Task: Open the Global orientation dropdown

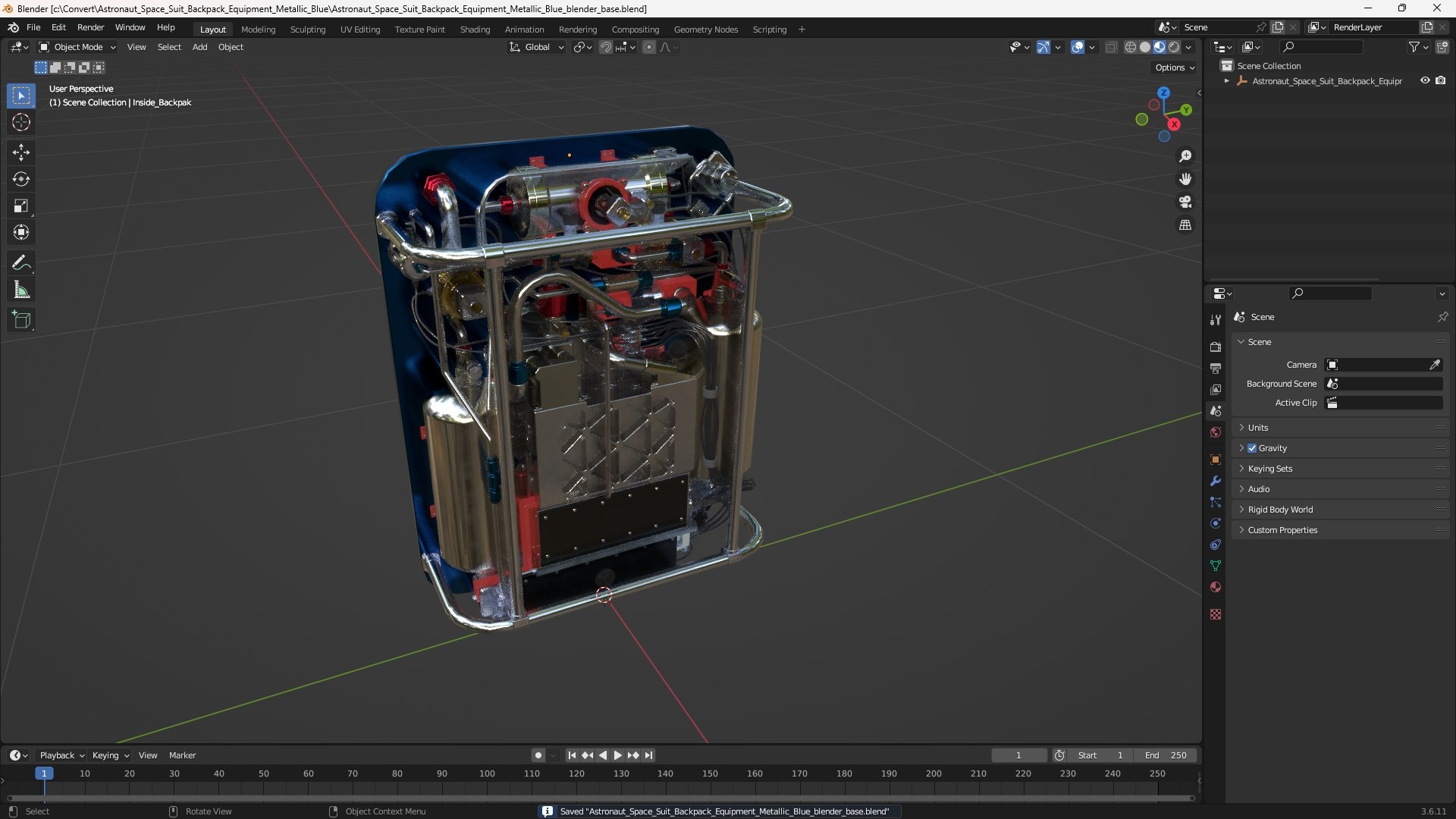Action: pyautogui.click(x=537, y=47)
